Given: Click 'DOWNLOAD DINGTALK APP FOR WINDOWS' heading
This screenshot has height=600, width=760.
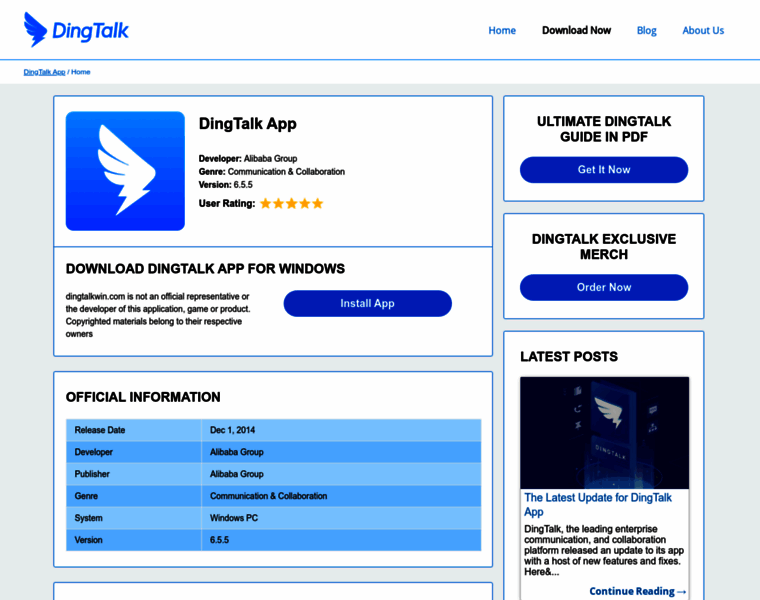Looking at the screenshot, I should coord(206,269).
